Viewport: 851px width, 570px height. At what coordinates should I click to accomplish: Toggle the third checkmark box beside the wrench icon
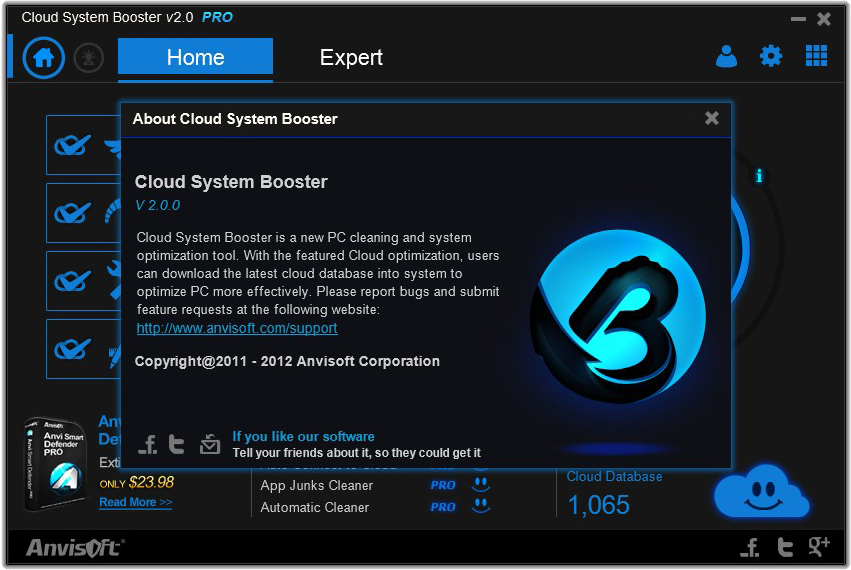[x=72, y=281]
